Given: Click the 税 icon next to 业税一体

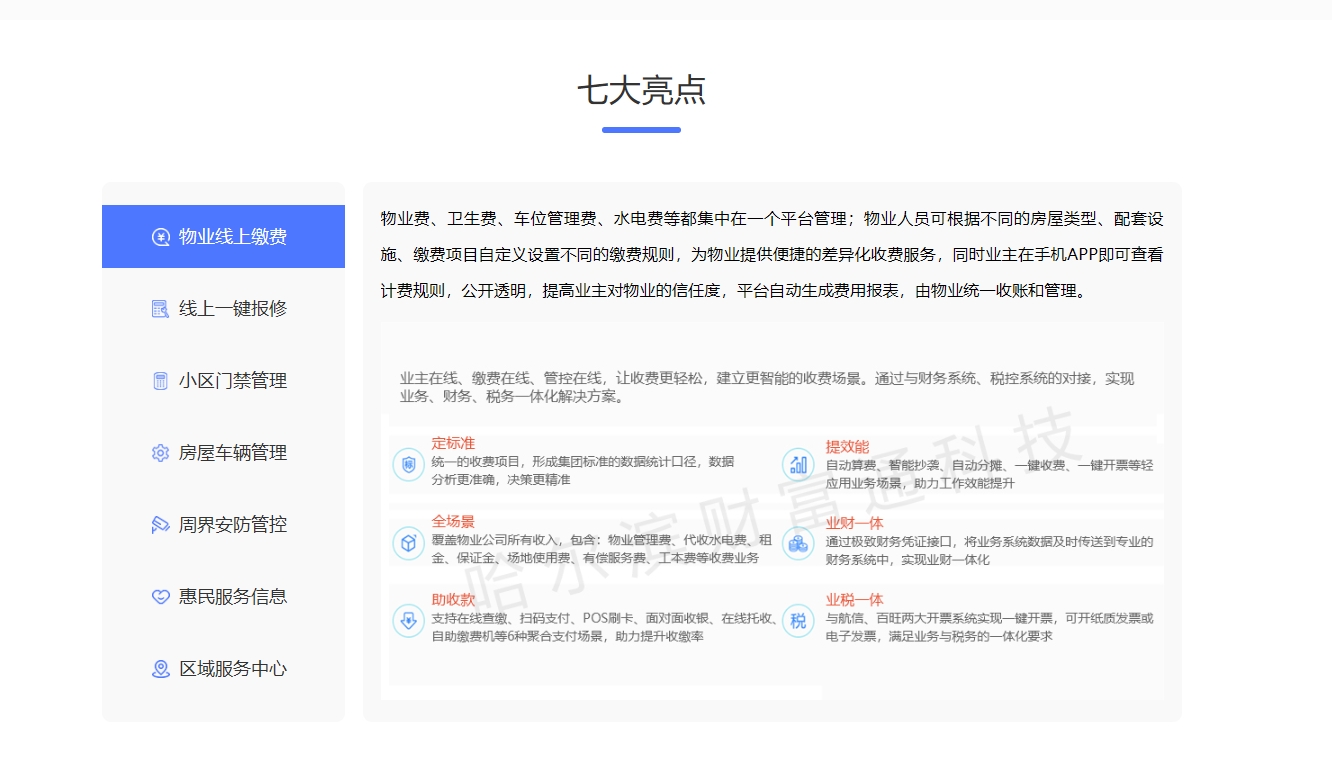Looking at the screenshot, I should point(798,621).
